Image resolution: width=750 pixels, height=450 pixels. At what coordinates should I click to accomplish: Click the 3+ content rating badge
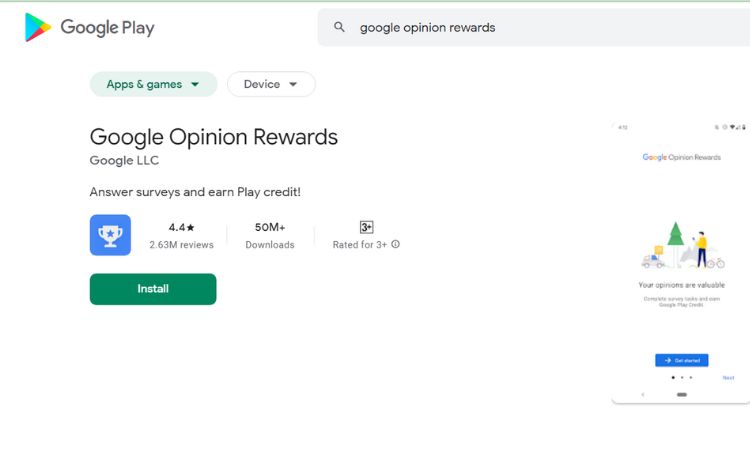[366, 227]
